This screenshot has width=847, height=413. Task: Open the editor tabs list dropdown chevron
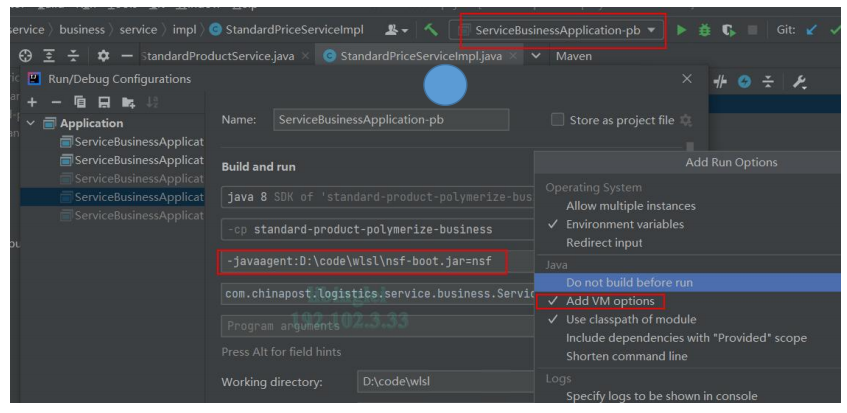click(x=535, y=56)
